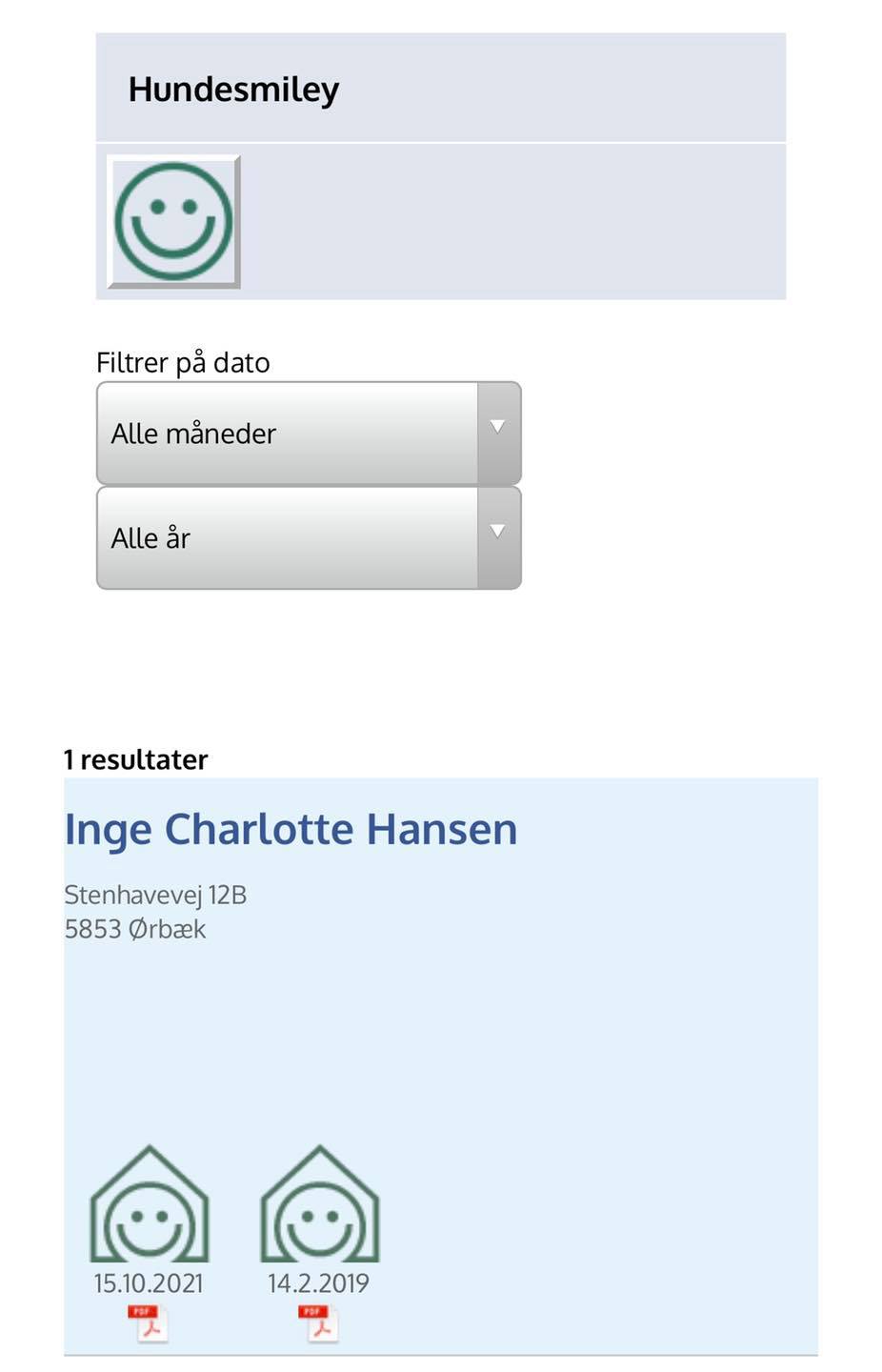Click the 1 resultater count text

135,759
